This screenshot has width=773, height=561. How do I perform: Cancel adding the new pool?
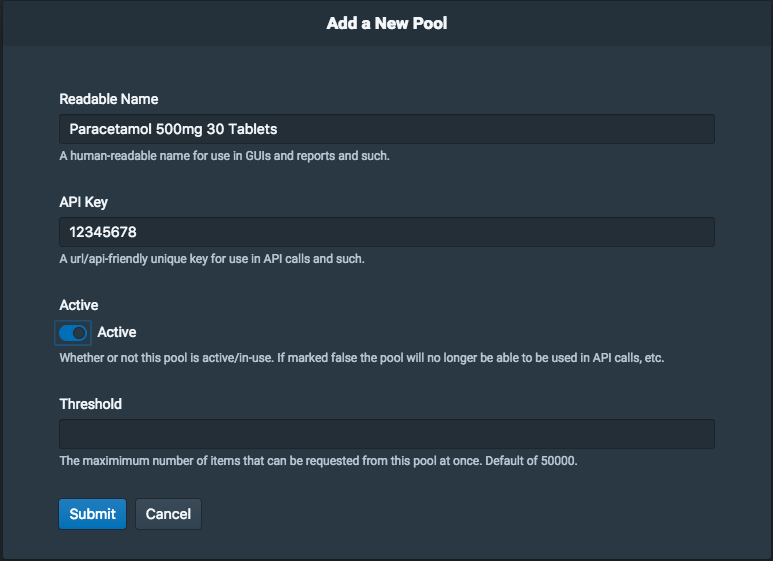(x=168, y=514)
